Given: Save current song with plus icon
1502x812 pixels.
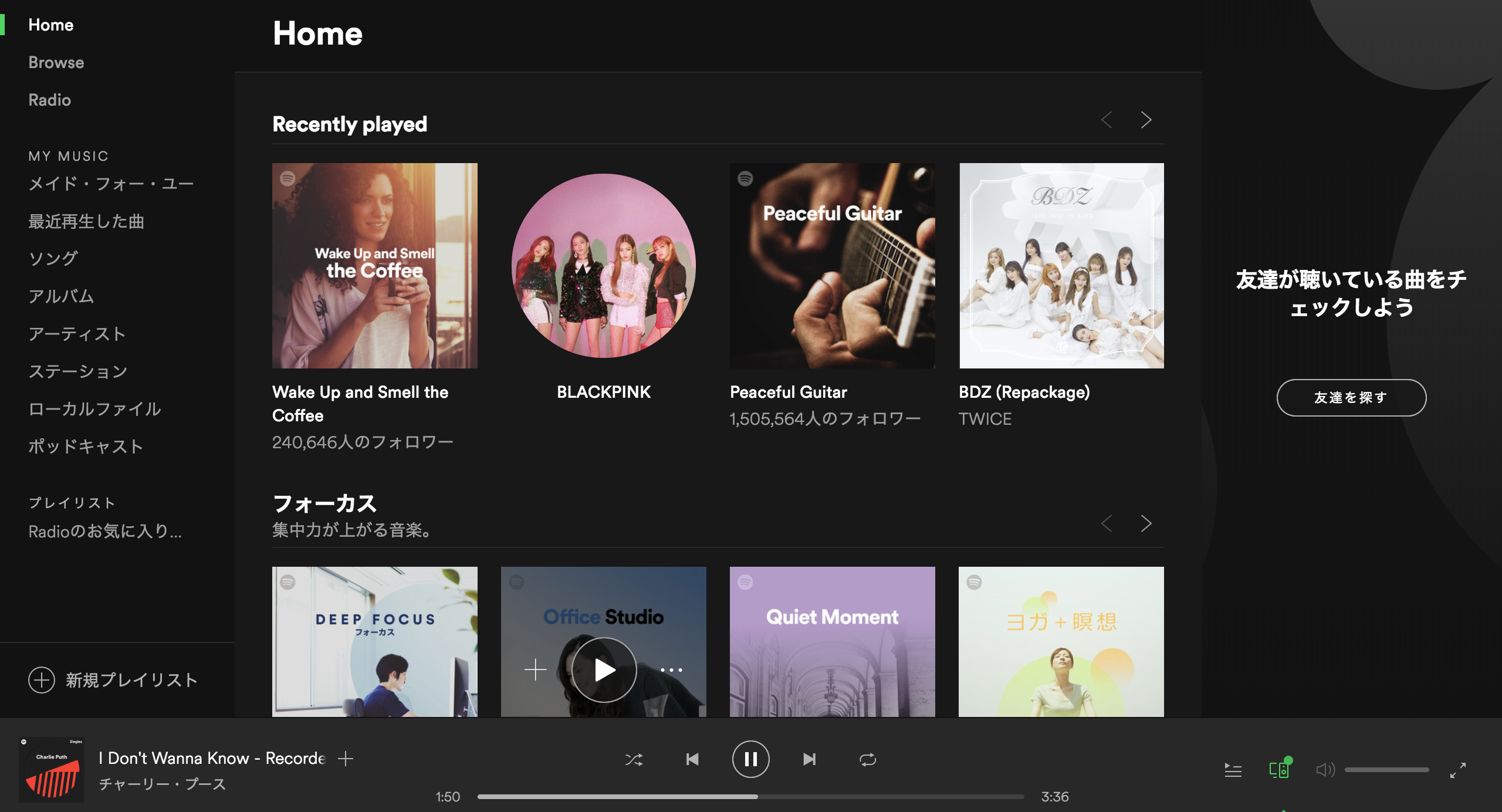Looking at the screenshot, I should point(346,759).
